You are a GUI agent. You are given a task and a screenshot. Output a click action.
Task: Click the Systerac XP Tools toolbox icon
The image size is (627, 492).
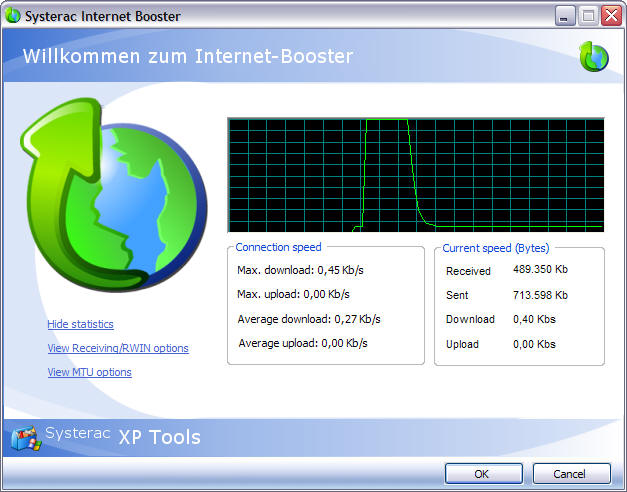[x=26, y=438]
